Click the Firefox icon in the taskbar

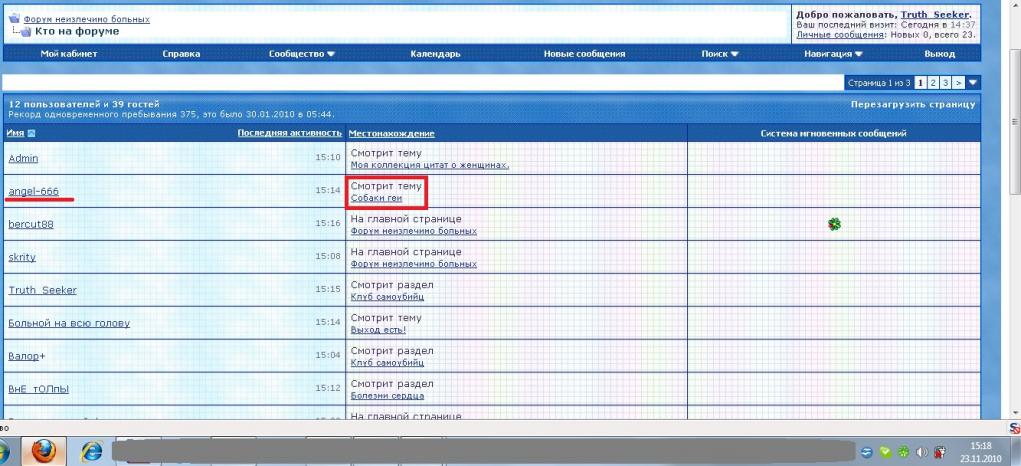tap(43, 449)
